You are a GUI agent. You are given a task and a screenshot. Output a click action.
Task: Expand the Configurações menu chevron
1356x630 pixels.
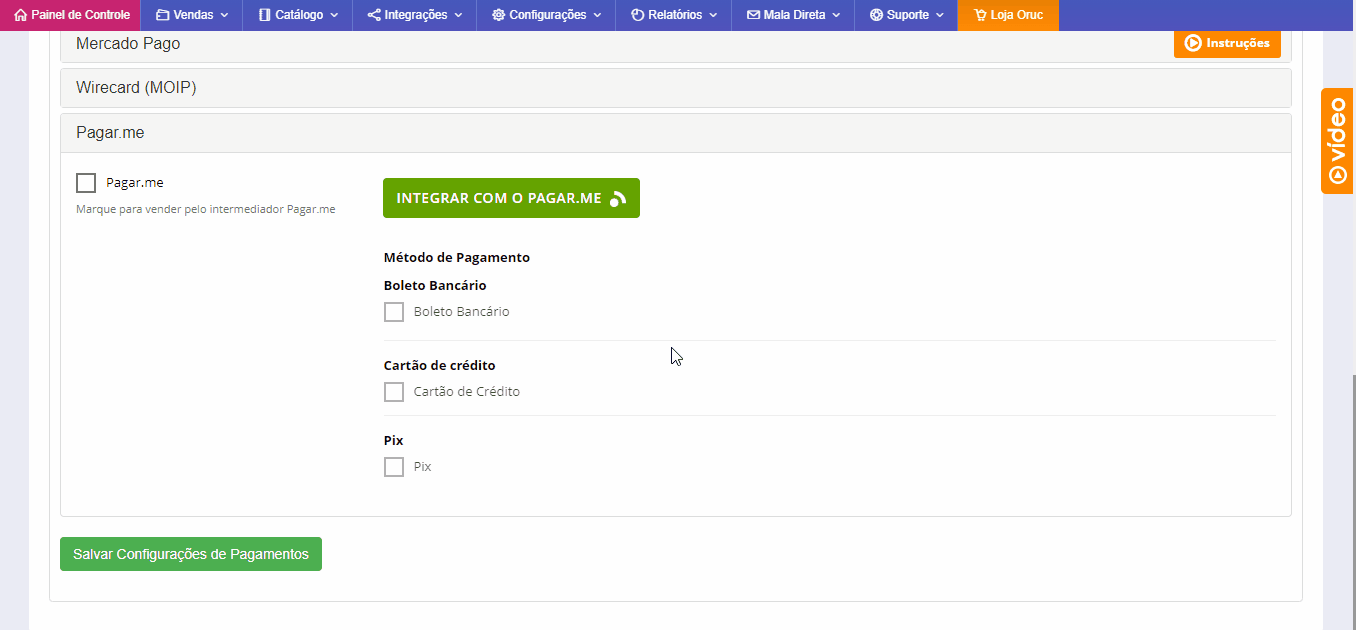coord(597,16)
